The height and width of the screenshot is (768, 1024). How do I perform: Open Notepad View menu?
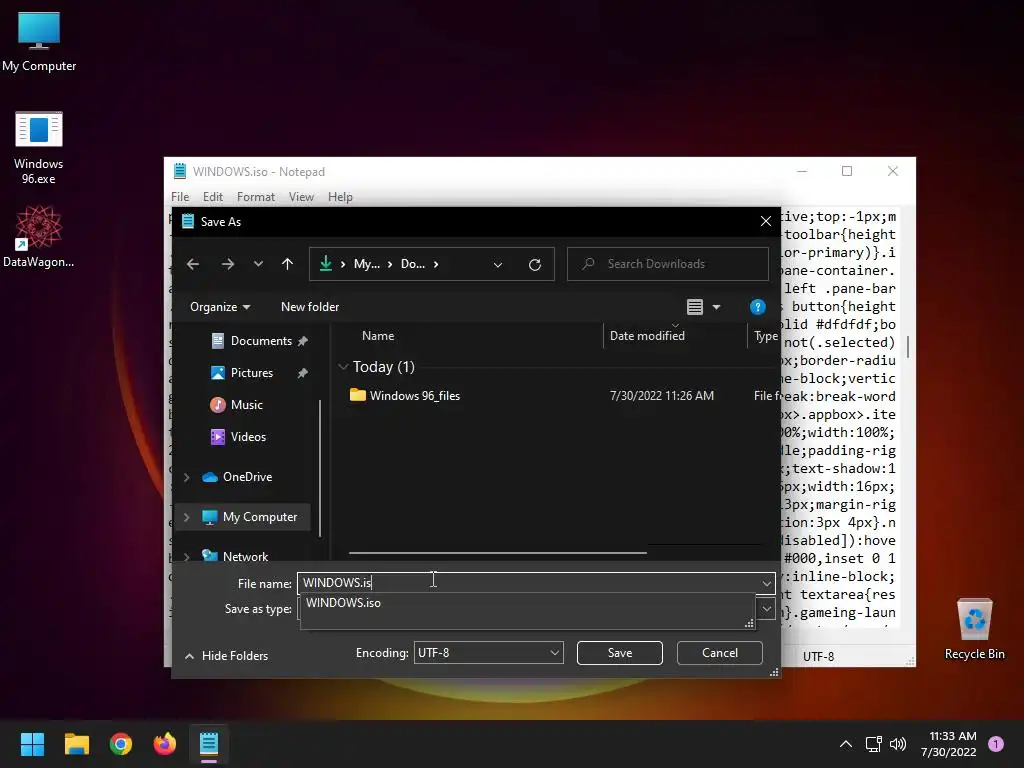pos(301,197)
